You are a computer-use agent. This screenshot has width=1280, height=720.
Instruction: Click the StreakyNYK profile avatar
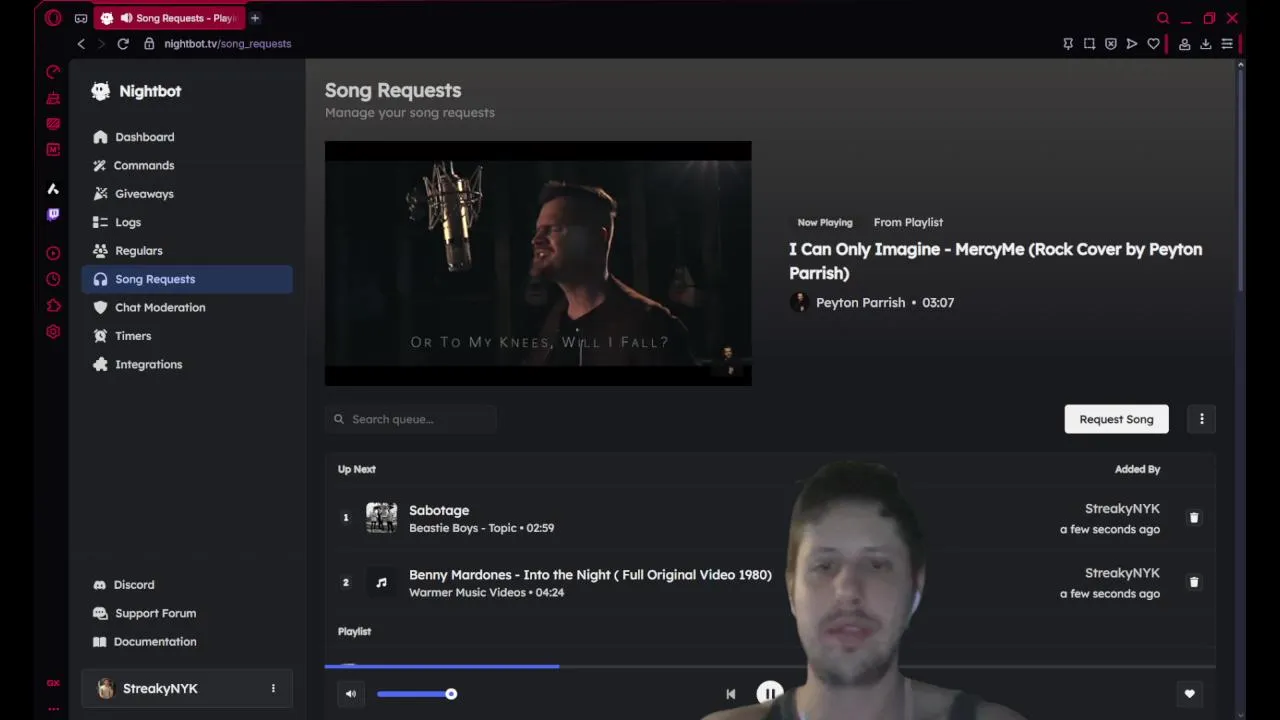click(x=105, y=689)
